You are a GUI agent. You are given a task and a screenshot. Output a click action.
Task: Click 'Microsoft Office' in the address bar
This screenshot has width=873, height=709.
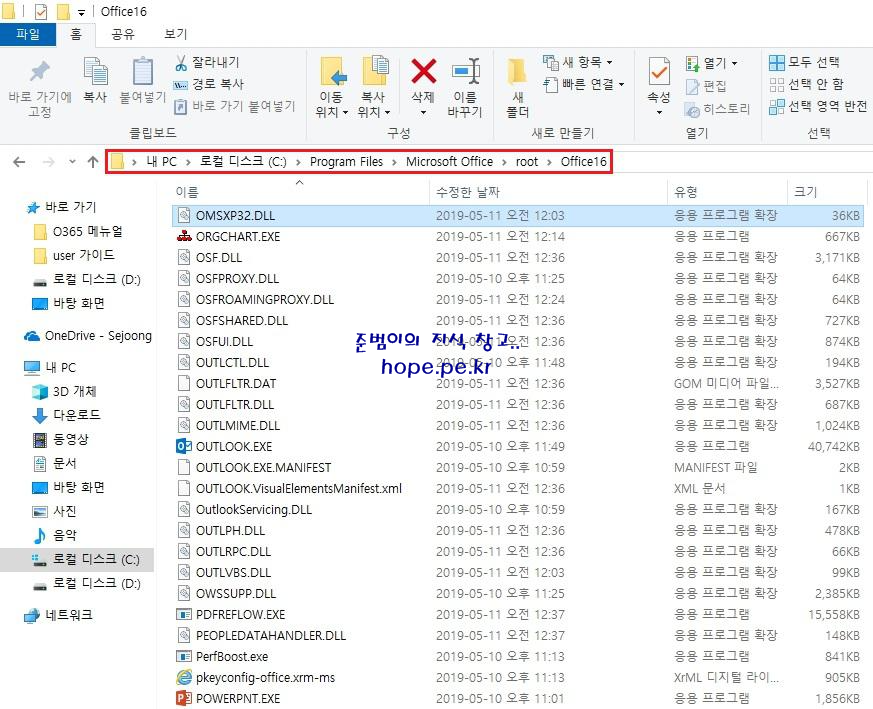click(449, 162)
